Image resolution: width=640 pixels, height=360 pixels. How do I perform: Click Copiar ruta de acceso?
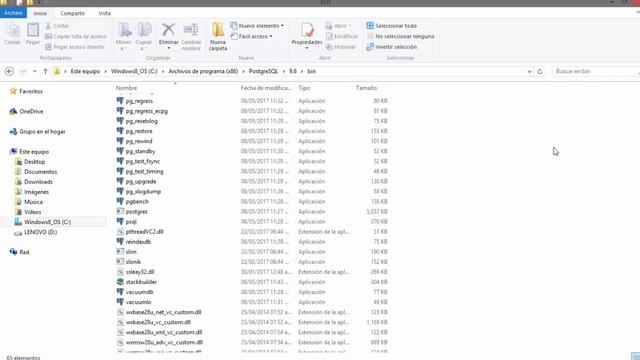76,36
